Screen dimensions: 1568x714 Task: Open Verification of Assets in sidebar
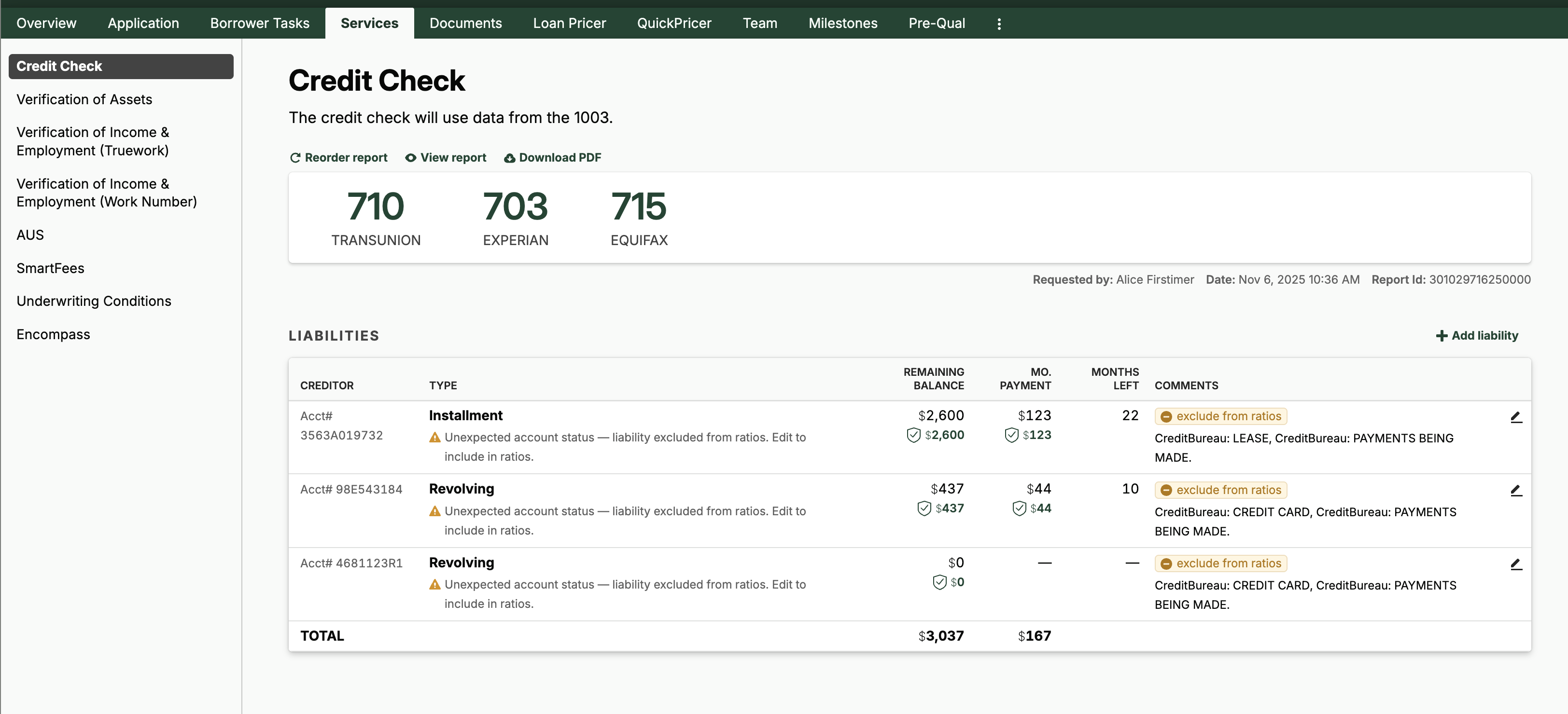84,100
